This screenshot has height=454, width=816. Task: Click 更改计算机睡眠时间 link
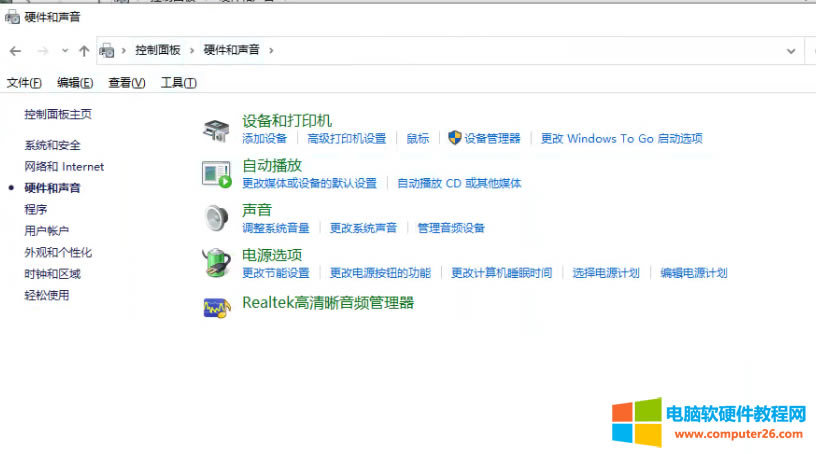click(502, 273)
